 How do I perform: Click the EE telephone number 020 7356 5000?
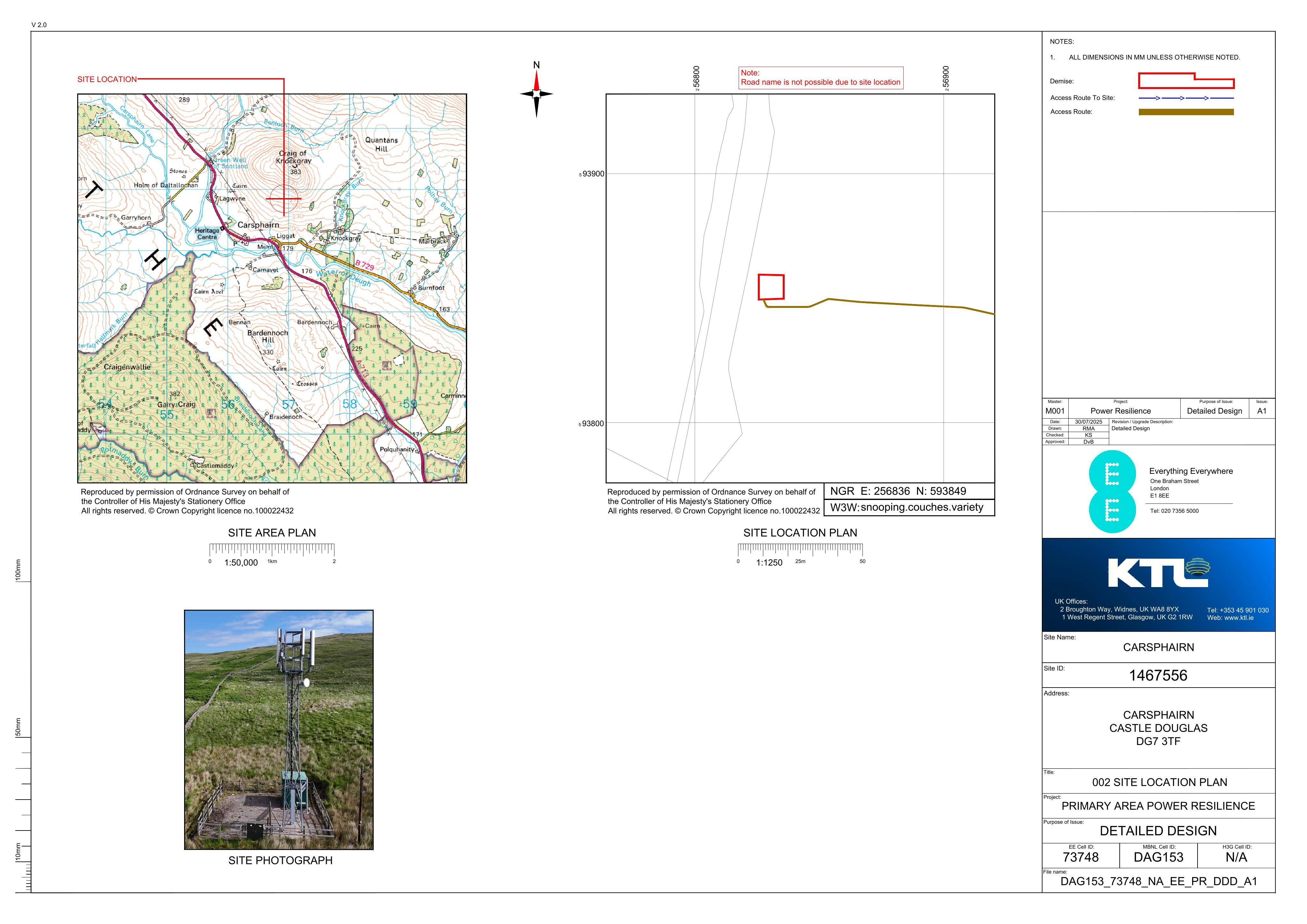tap(1174, 511)
